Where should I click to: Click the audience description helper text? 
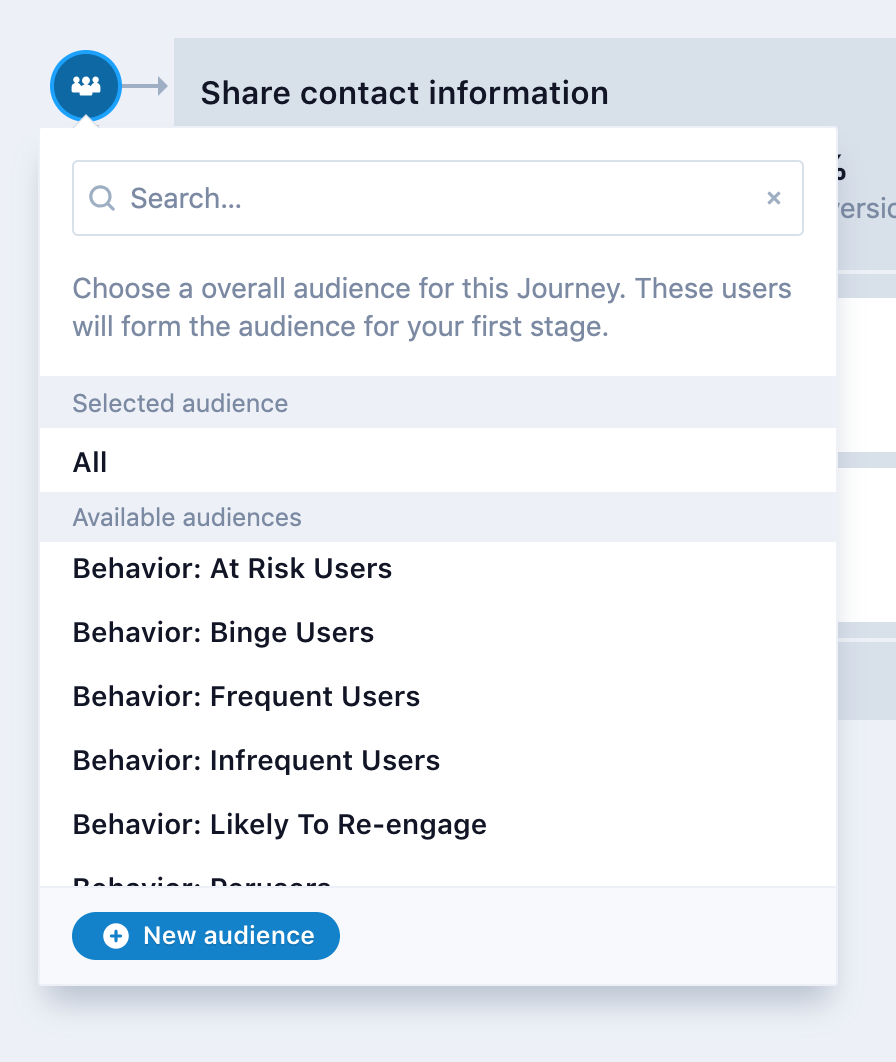point(432,307)
